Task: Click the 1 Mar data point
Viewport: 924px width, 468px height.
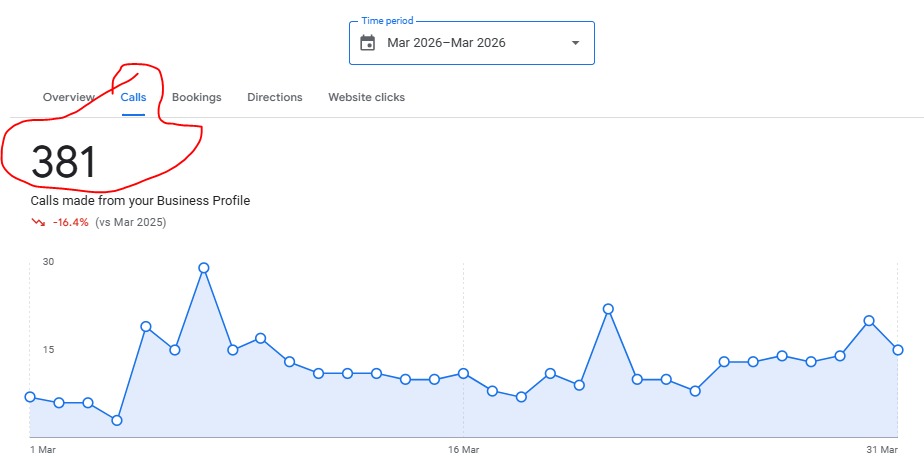Action: pos(30,397)
